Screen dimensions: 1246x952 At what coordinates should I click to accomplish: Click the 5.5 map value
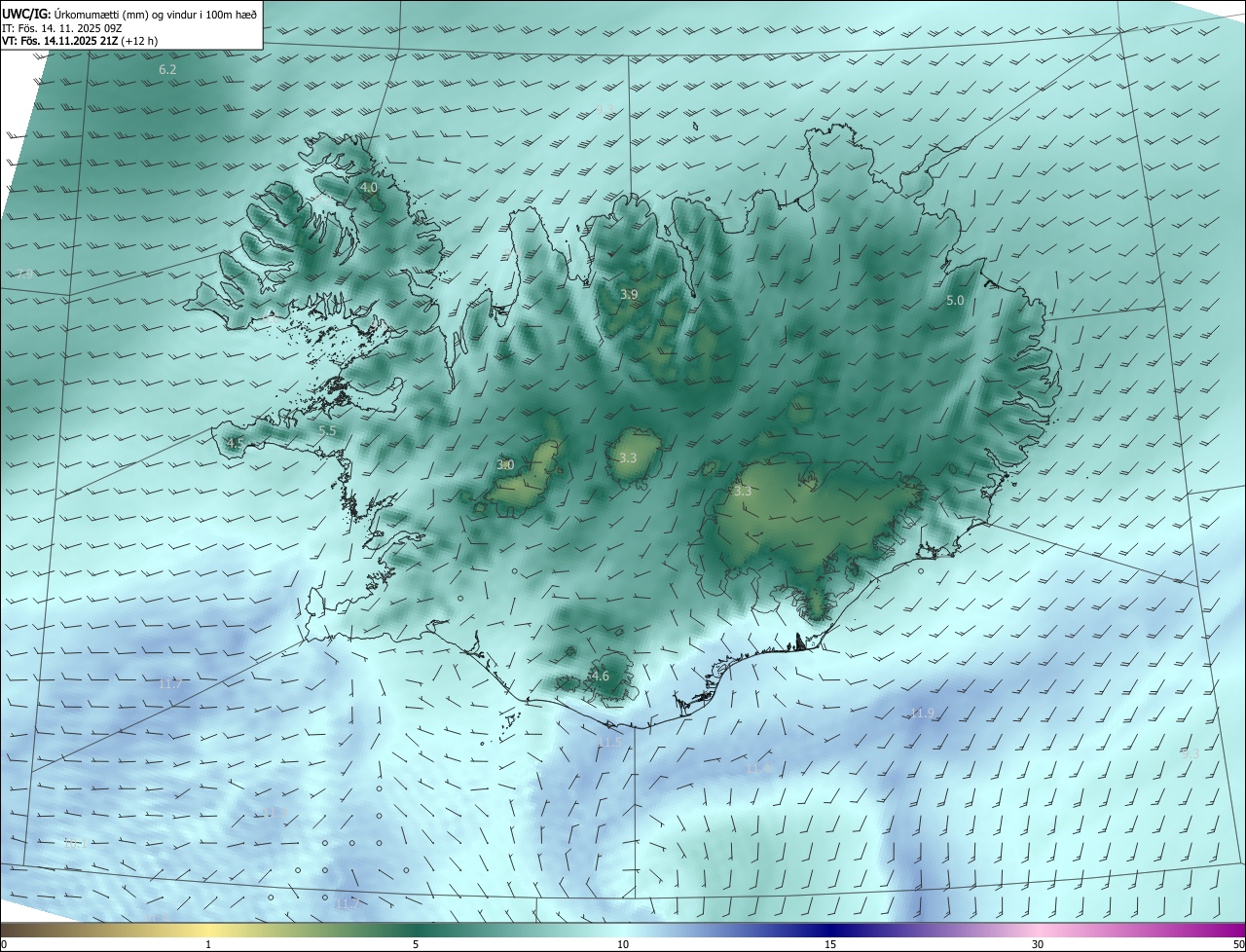pyautogui.click(x=327, y=430)
